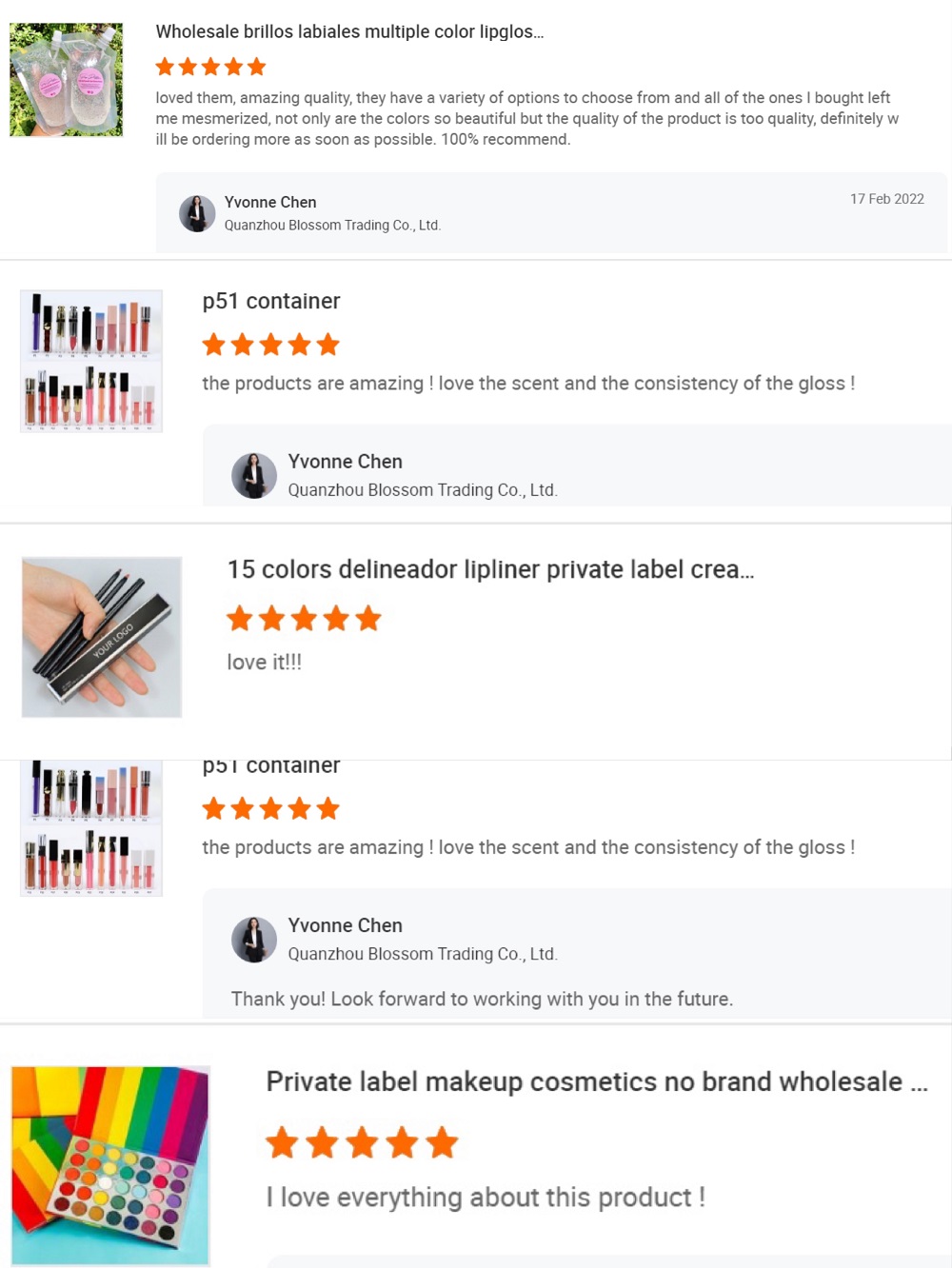Expand the truncated '15 colors delineador lipliner' title

pos(488,569)
